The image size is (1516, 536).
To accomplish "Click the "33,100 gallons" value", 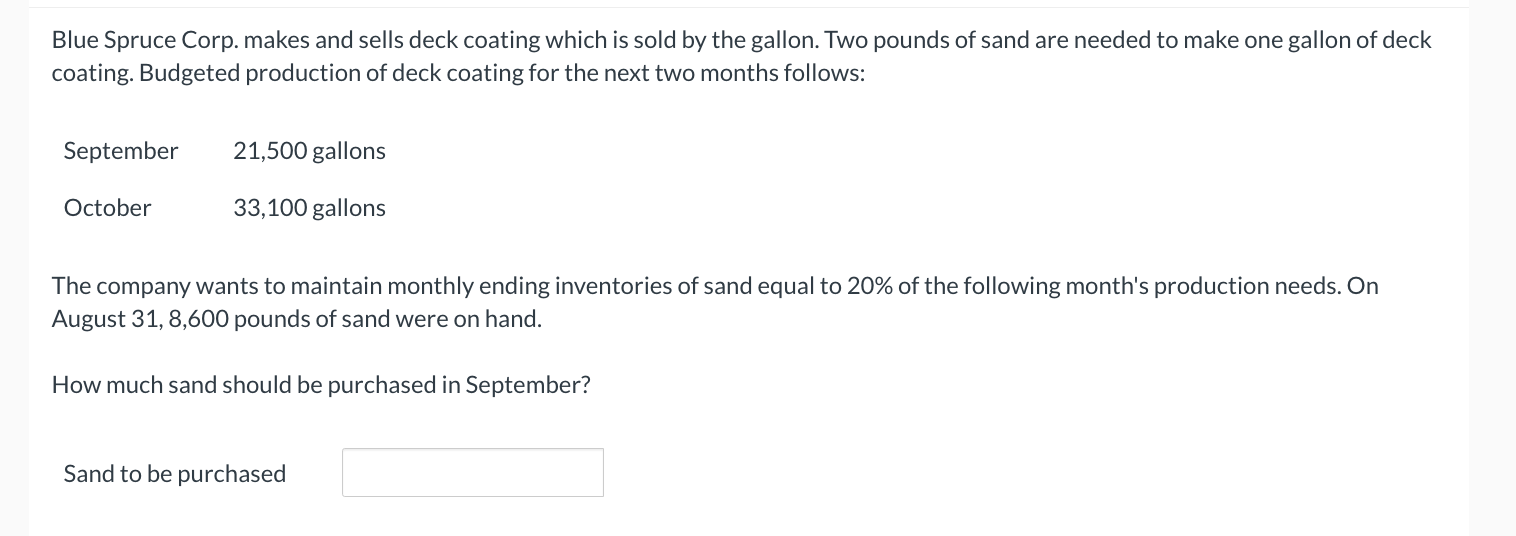I will tap(309, 208).
